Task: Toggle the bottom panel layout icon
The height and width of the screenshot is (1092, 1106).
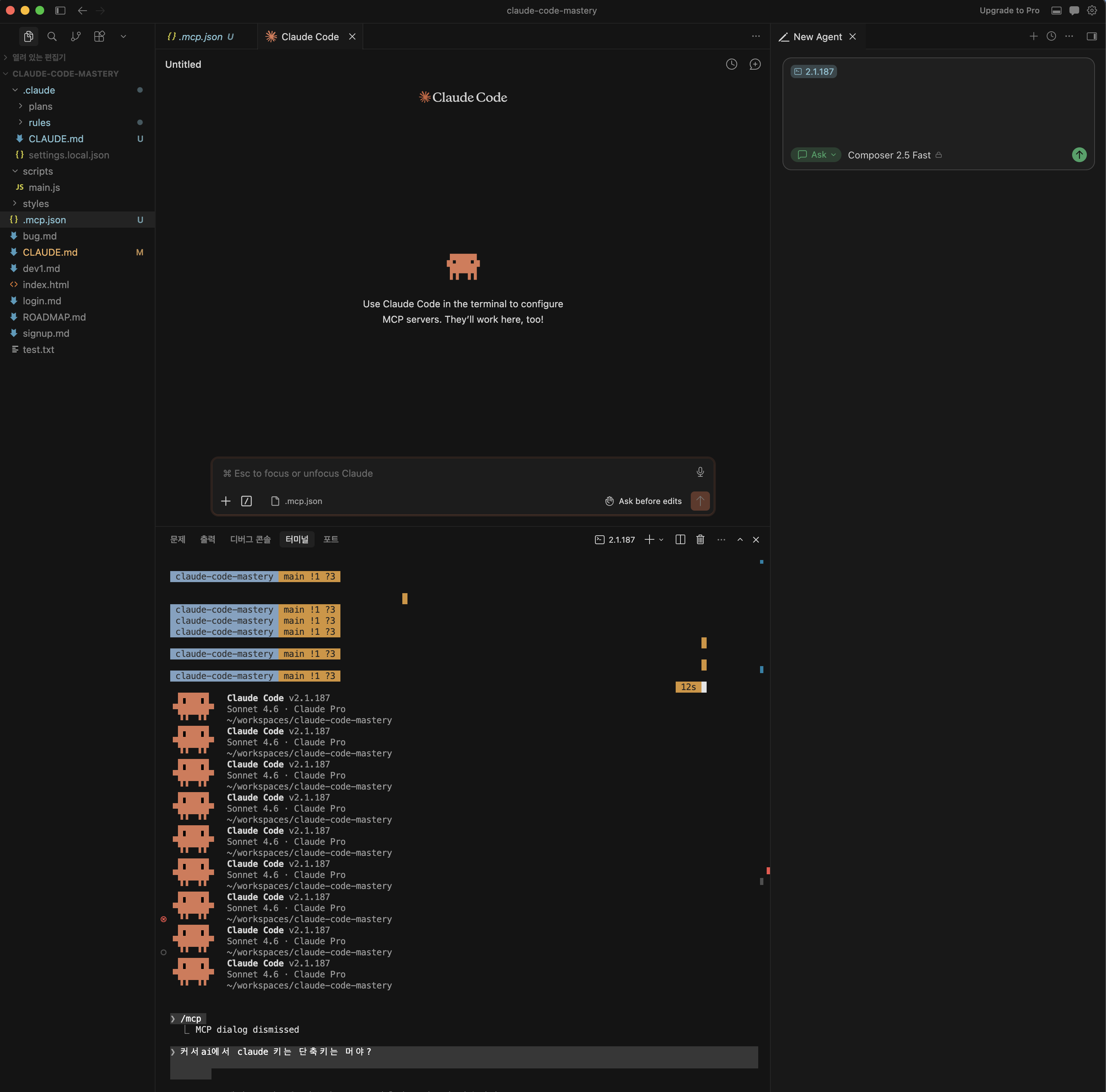Action: pyautogui.click(x=1057, y=10)
